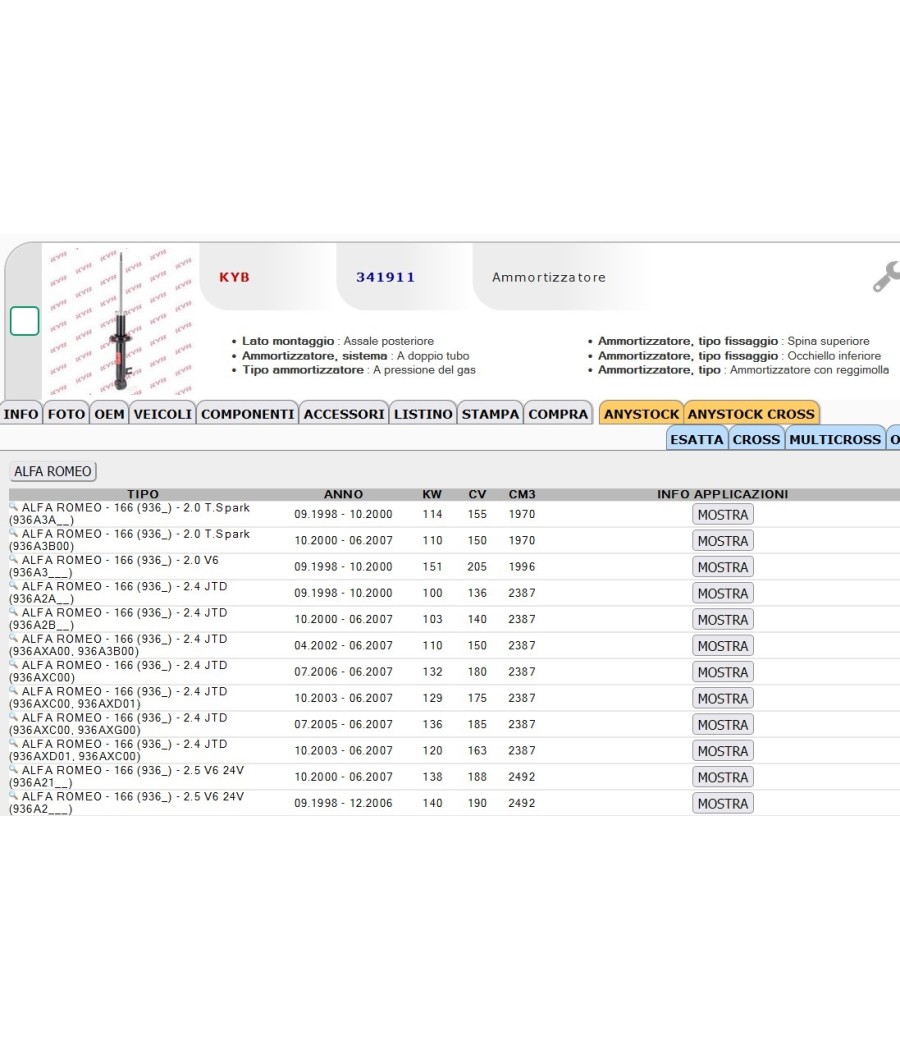
Task: Open the INFO tab
Action: 21,414
